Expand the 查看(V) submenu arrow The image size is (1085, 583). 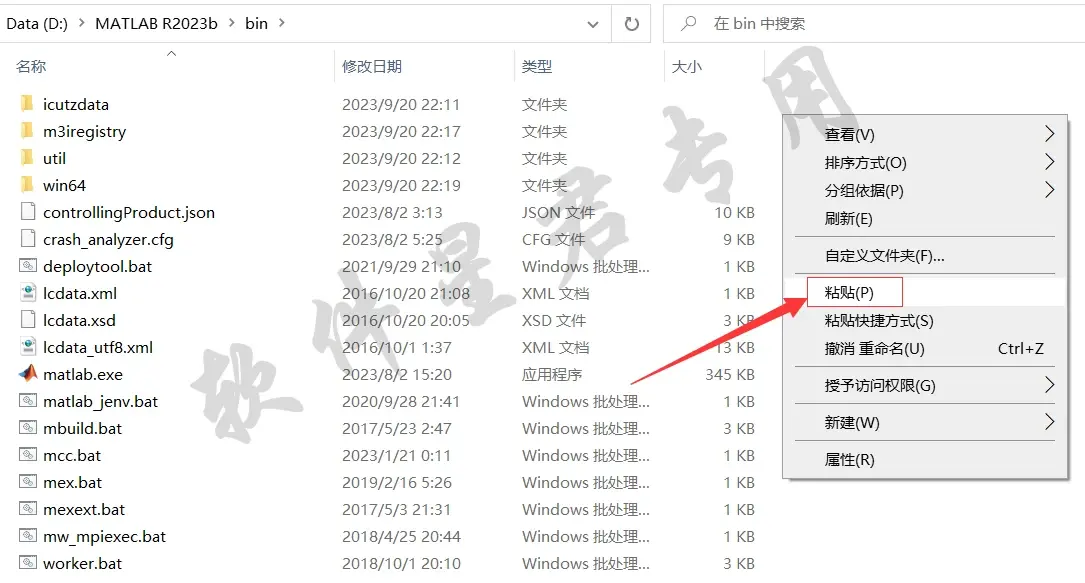click(1049, 133)
